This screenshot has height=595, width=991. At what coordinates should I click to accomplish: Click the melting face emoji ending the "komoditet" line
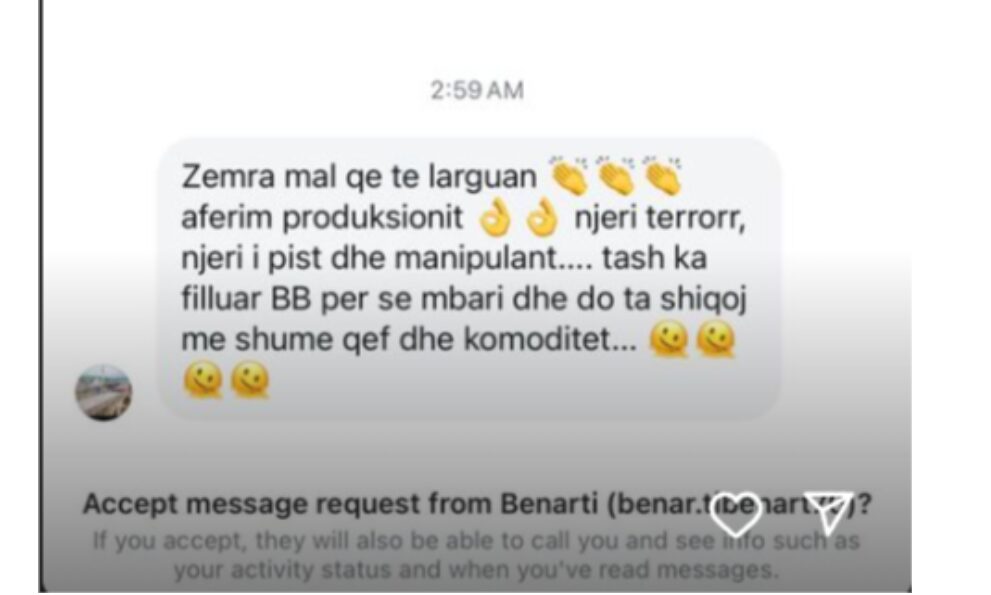coord(716,340)
